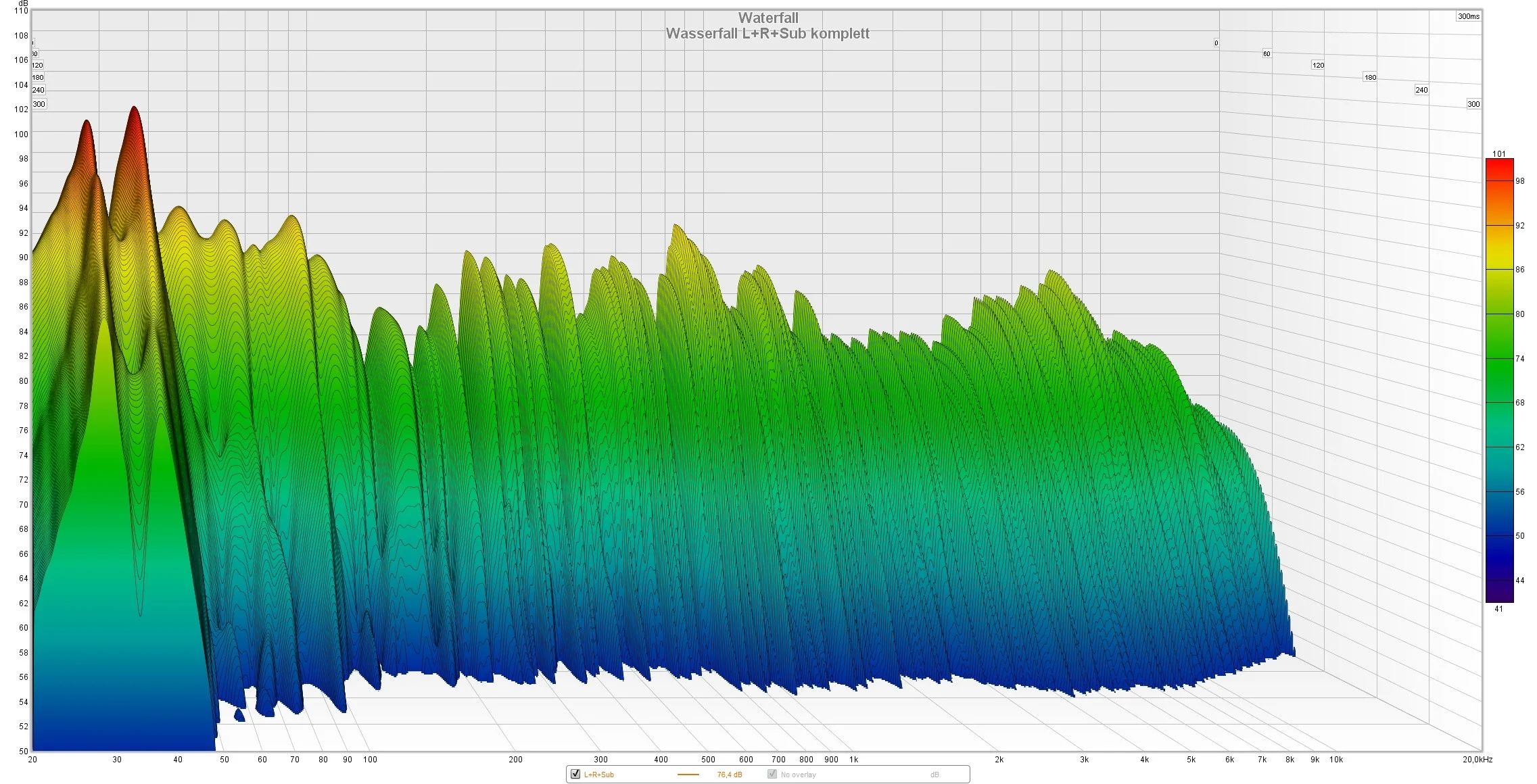Click the L+R+Sub legend label
The image size is (1537, 784).
click(x=599, y=775)
